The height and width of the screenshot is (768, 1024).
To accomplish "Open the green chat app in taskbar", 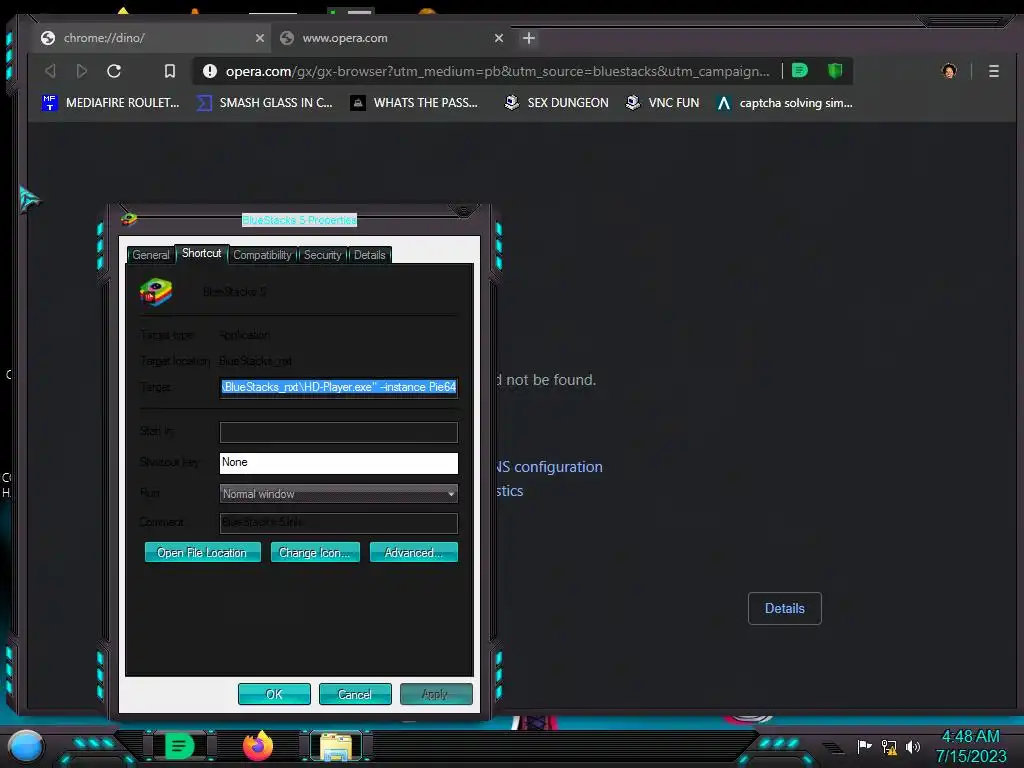I will click(179, 746).
